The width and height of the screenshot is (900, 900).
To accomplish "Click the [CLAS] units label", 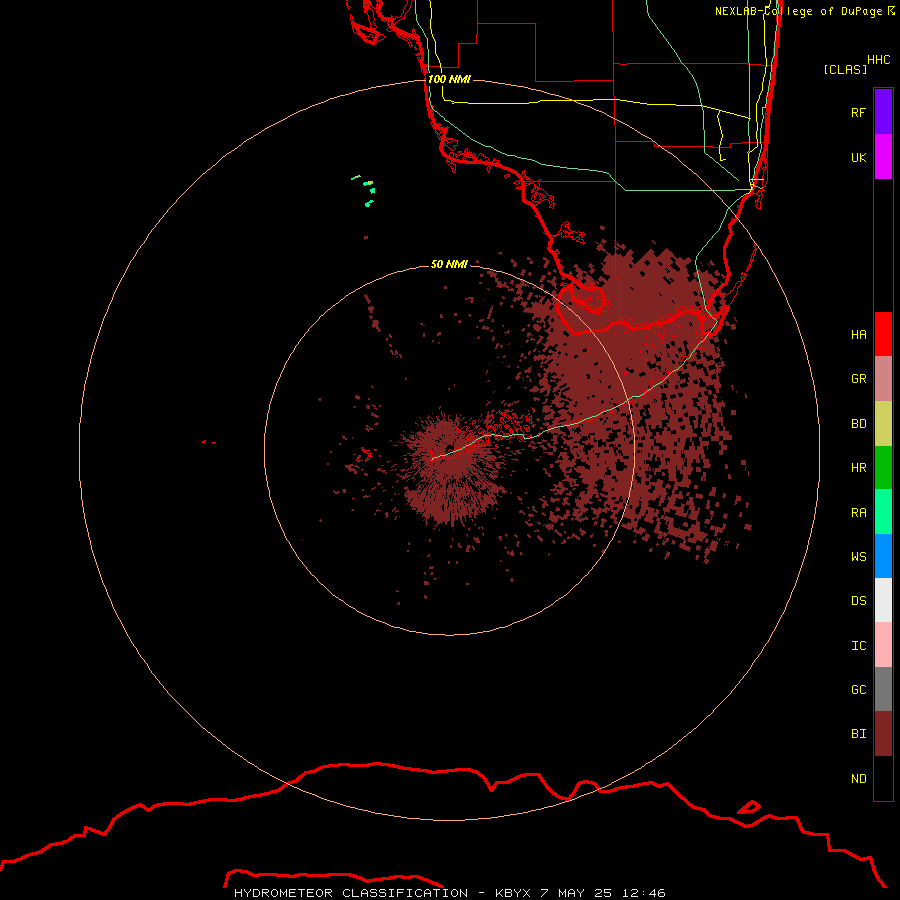I will coord(845,69).
